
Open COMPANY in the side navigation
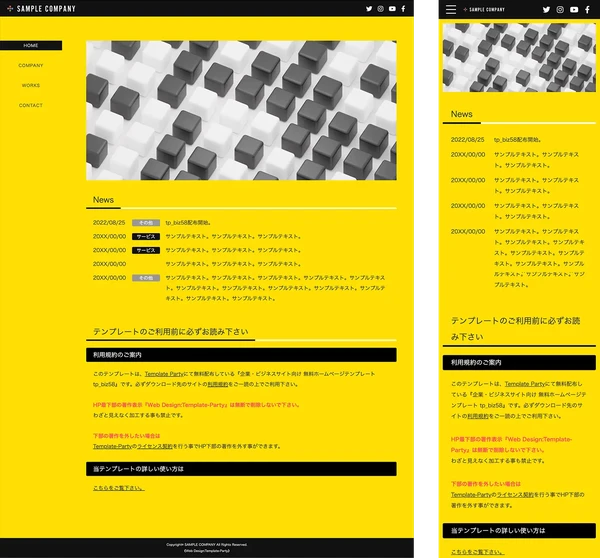(31, 65)
